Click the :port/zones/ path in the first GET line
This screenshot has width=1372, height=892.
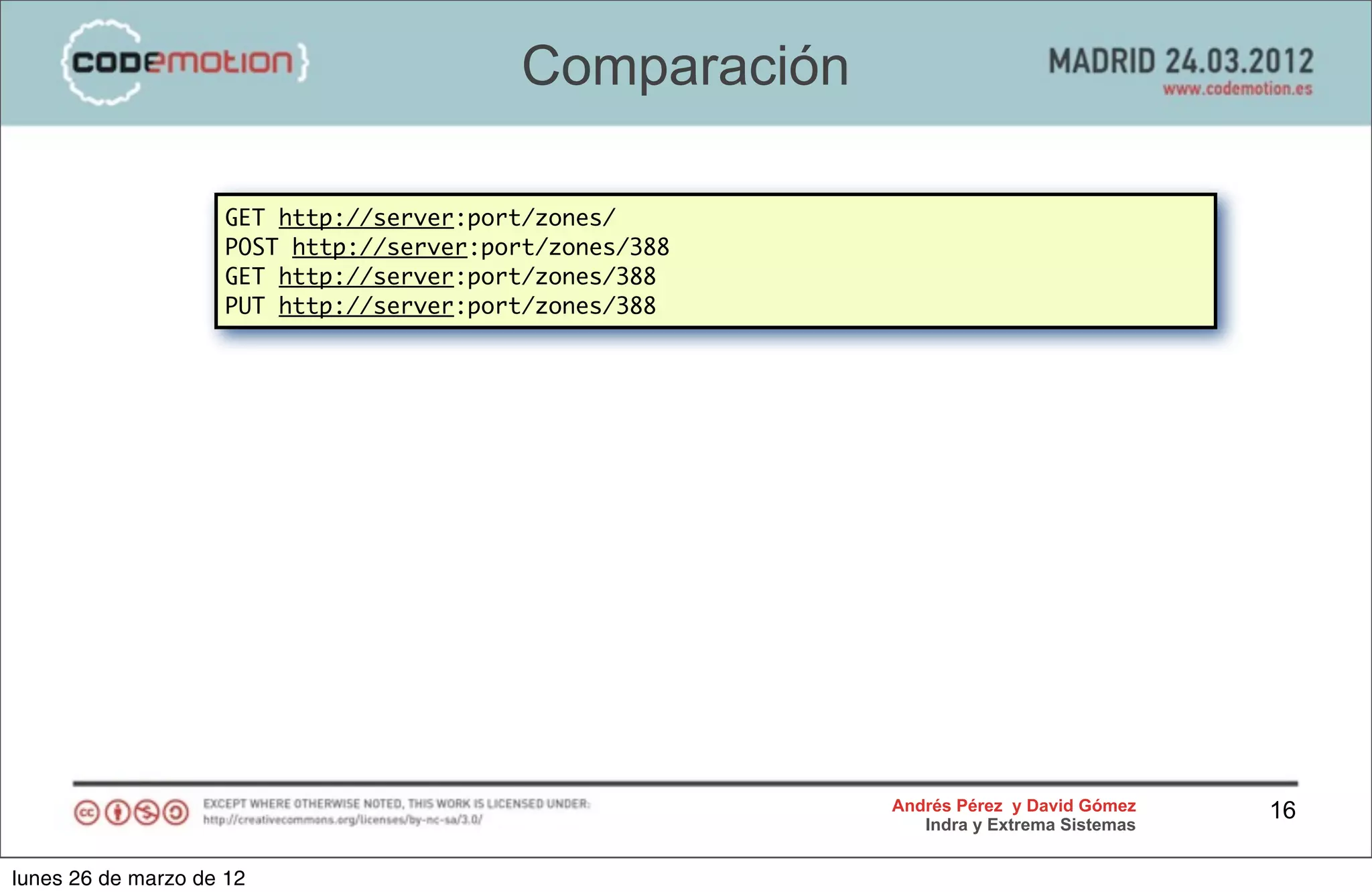(x=535, y=218)
